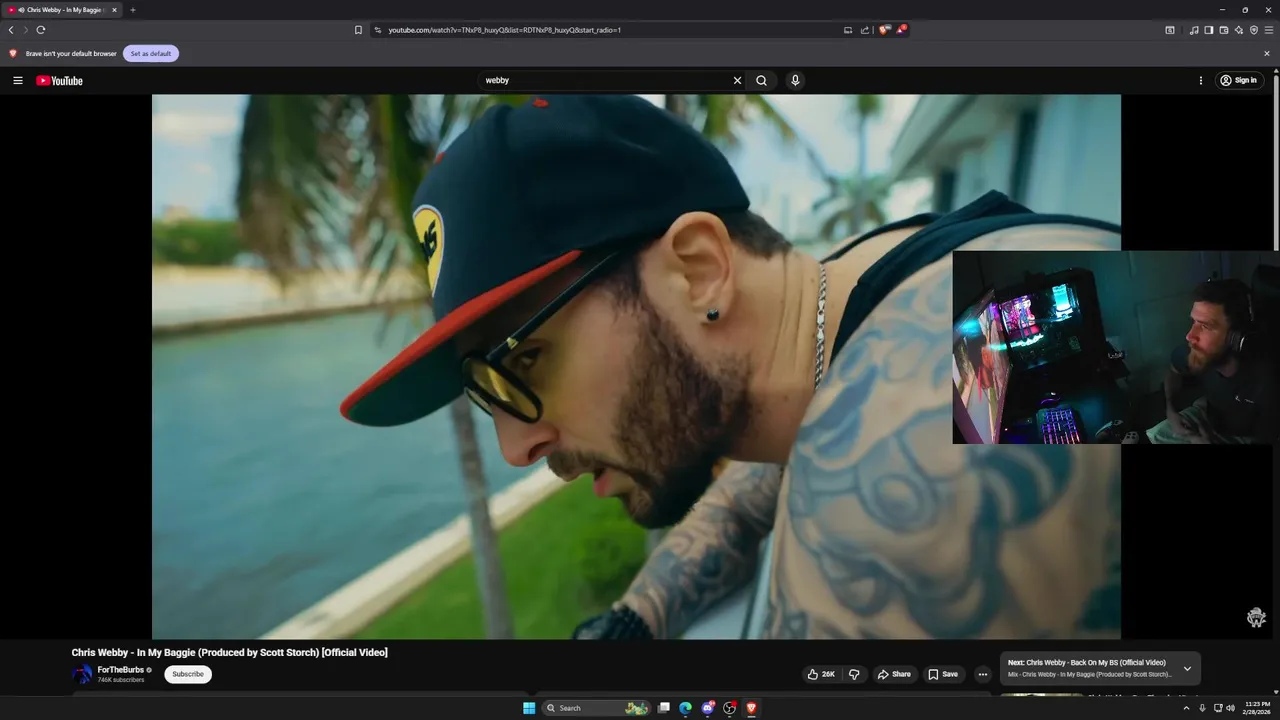Viewport: 1280px width, 720px height.
Task: Click the video title text
Action: pos(229,652)
